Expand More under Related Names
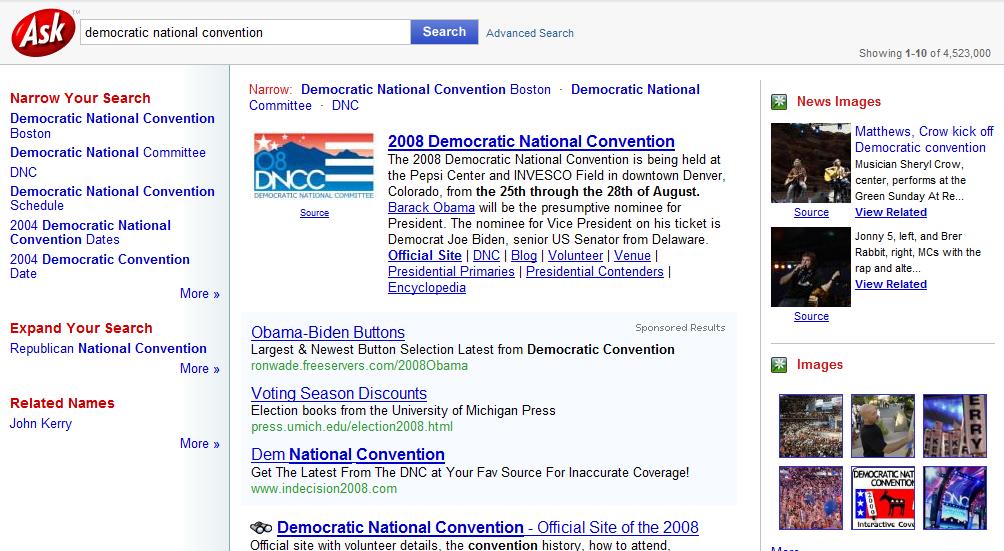1004x551 pixels. (199, 444)
